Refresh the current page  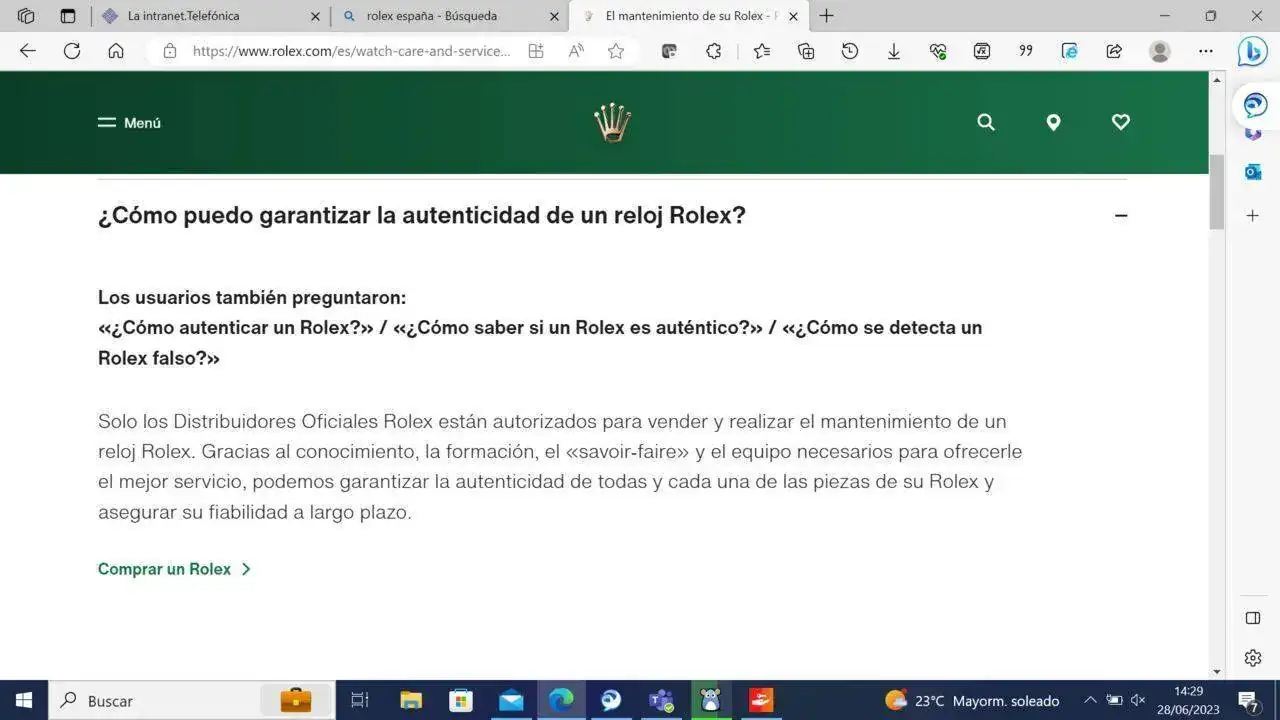click(72, 51)
